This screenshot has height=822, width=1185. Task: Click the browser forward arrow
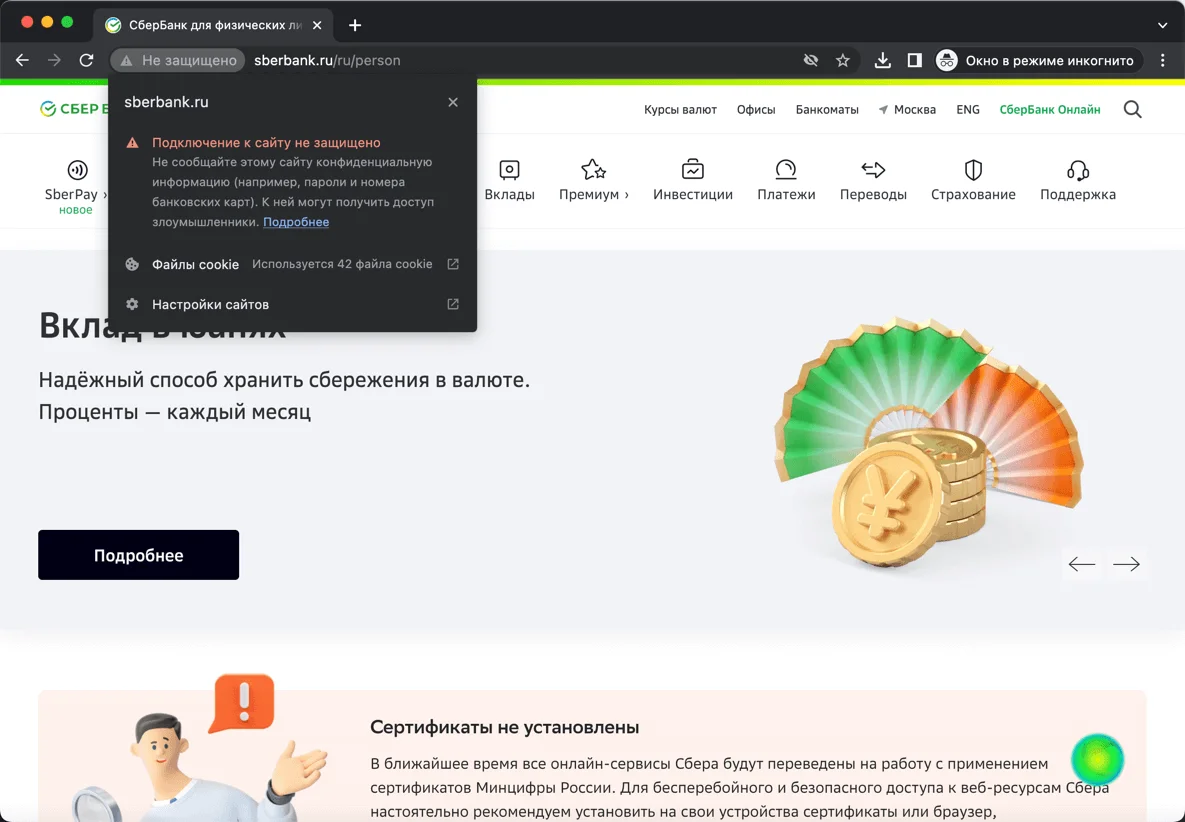point(54,60)
